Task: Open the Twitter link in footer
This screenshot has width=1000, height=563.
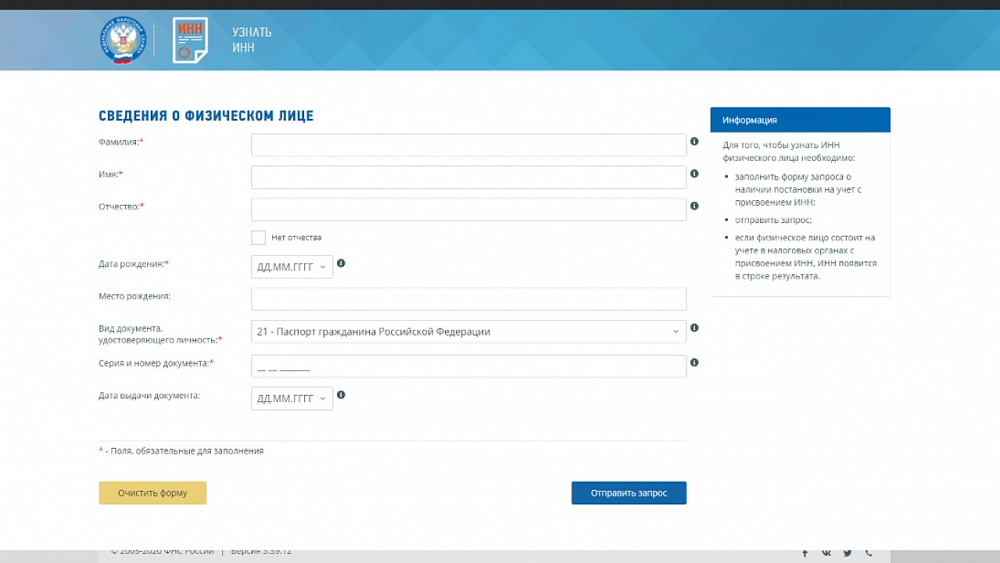Action: [x=847, y=552]
